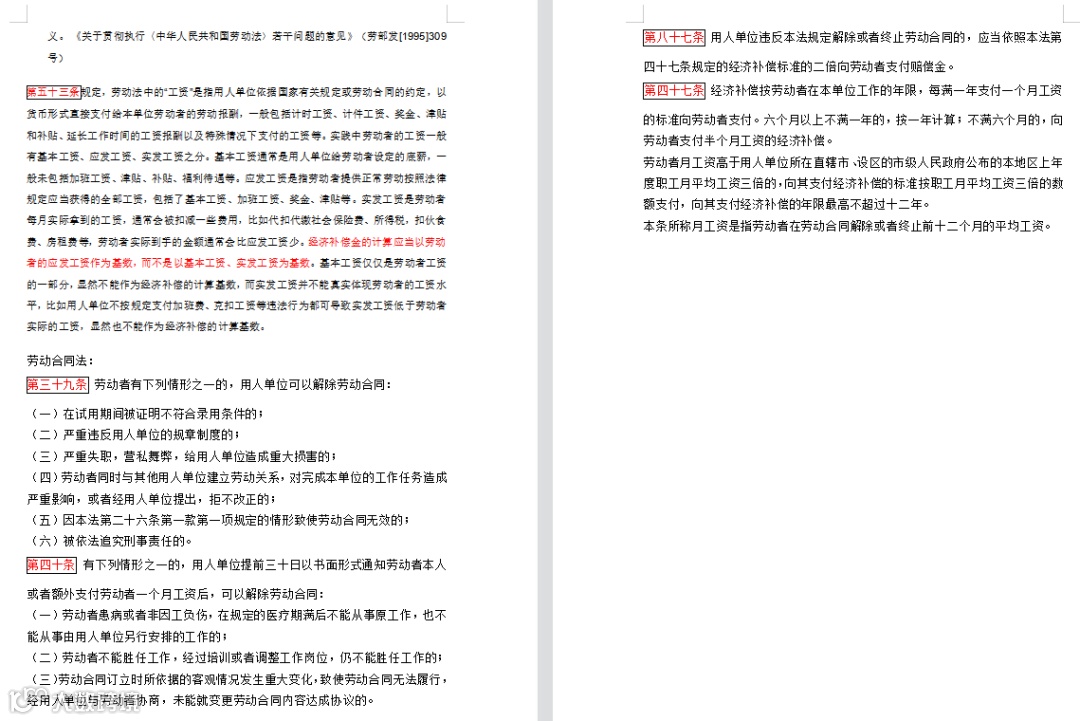Click item （一）在试用期间被证明不符合录用条件的

coord(146,414)
